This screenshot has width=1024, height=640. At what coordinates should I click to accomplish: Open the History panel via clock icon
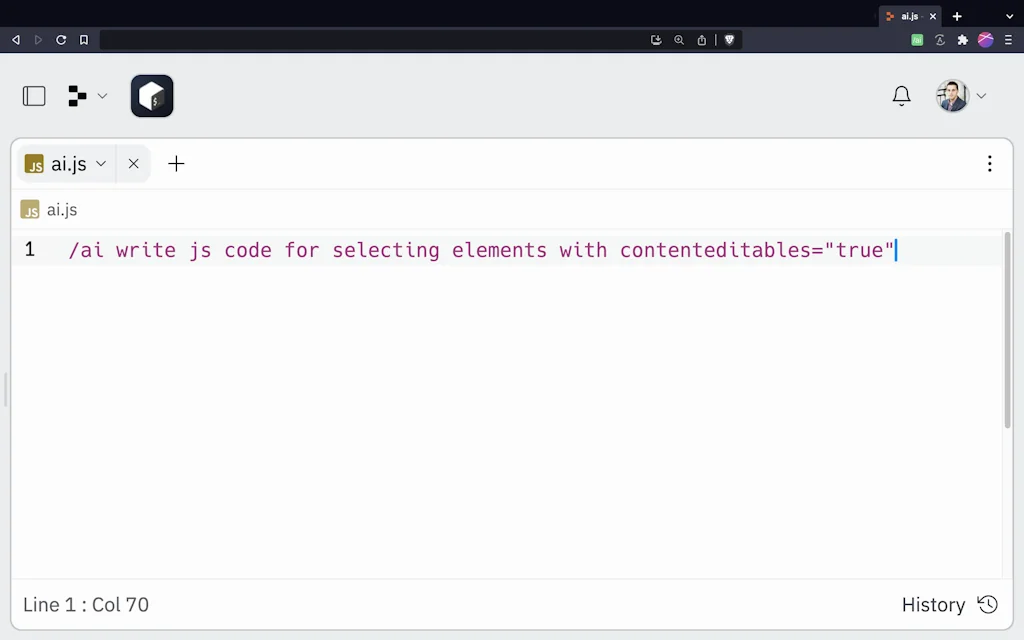[987, 604]
